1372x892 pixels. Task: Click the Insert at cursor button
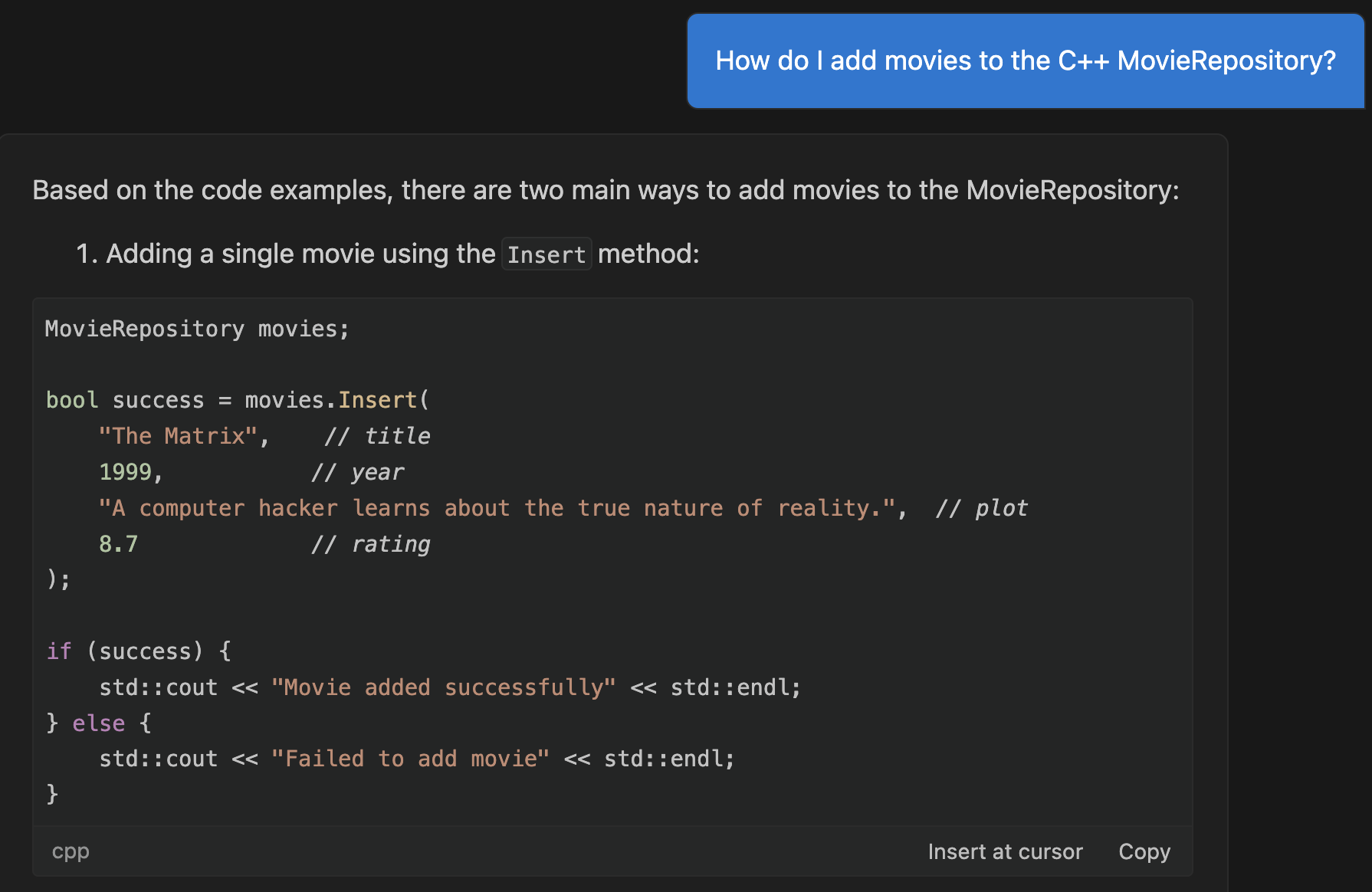point(1005,851)
